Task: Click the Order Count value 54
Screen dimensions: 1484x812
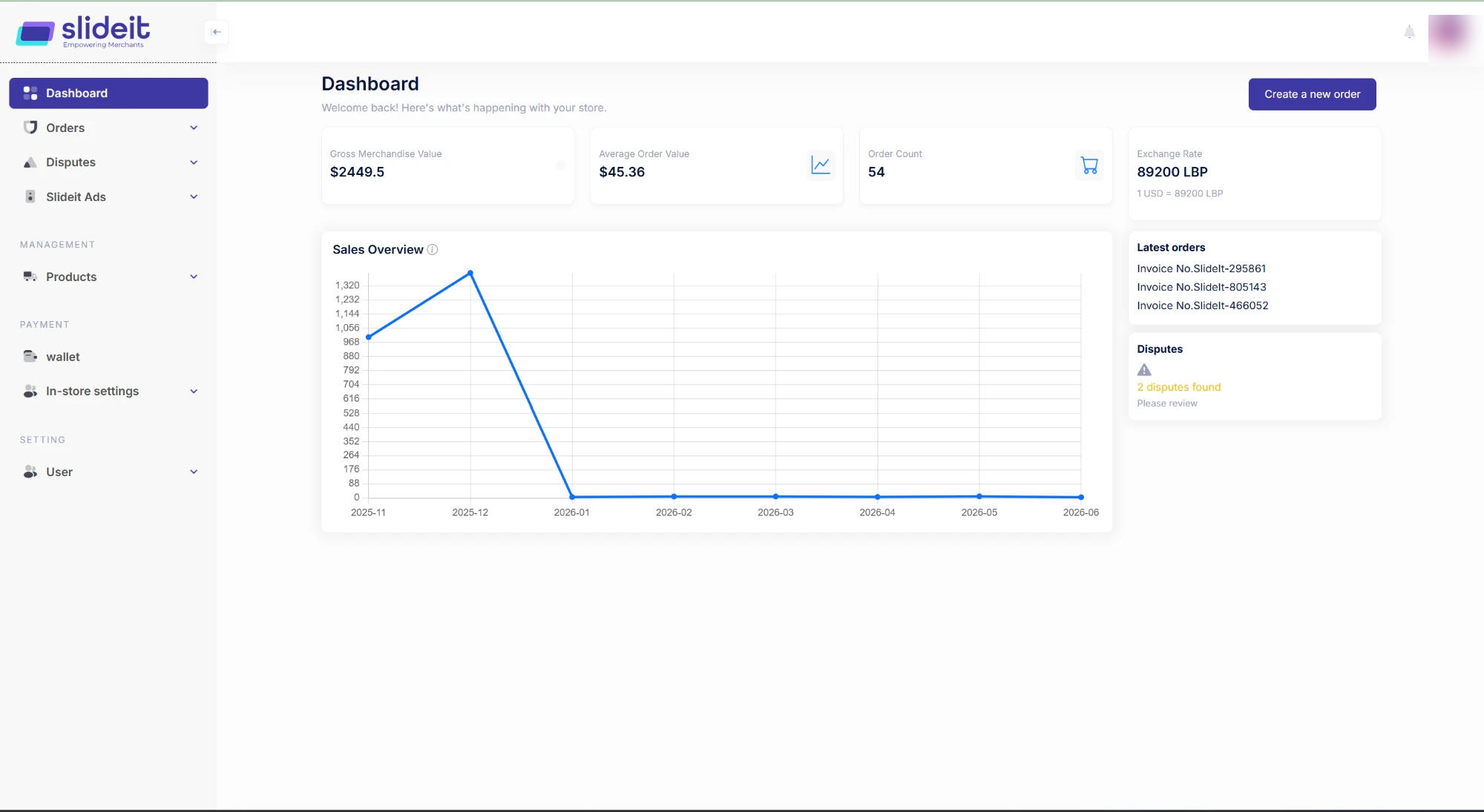Action: (x=876, y=172)
